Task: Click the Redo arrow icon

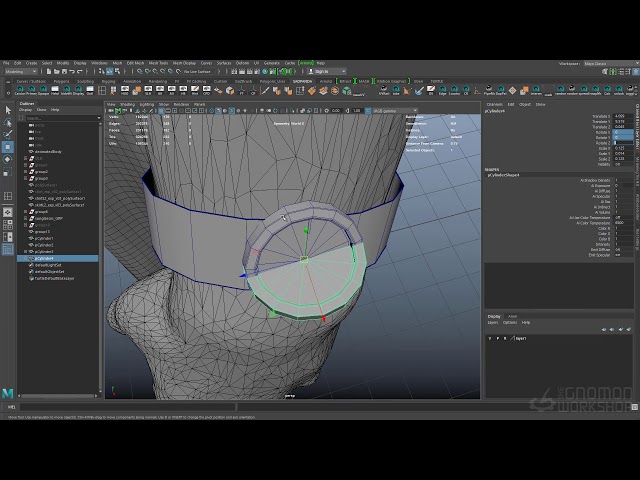Action: (x=80, y=71)
